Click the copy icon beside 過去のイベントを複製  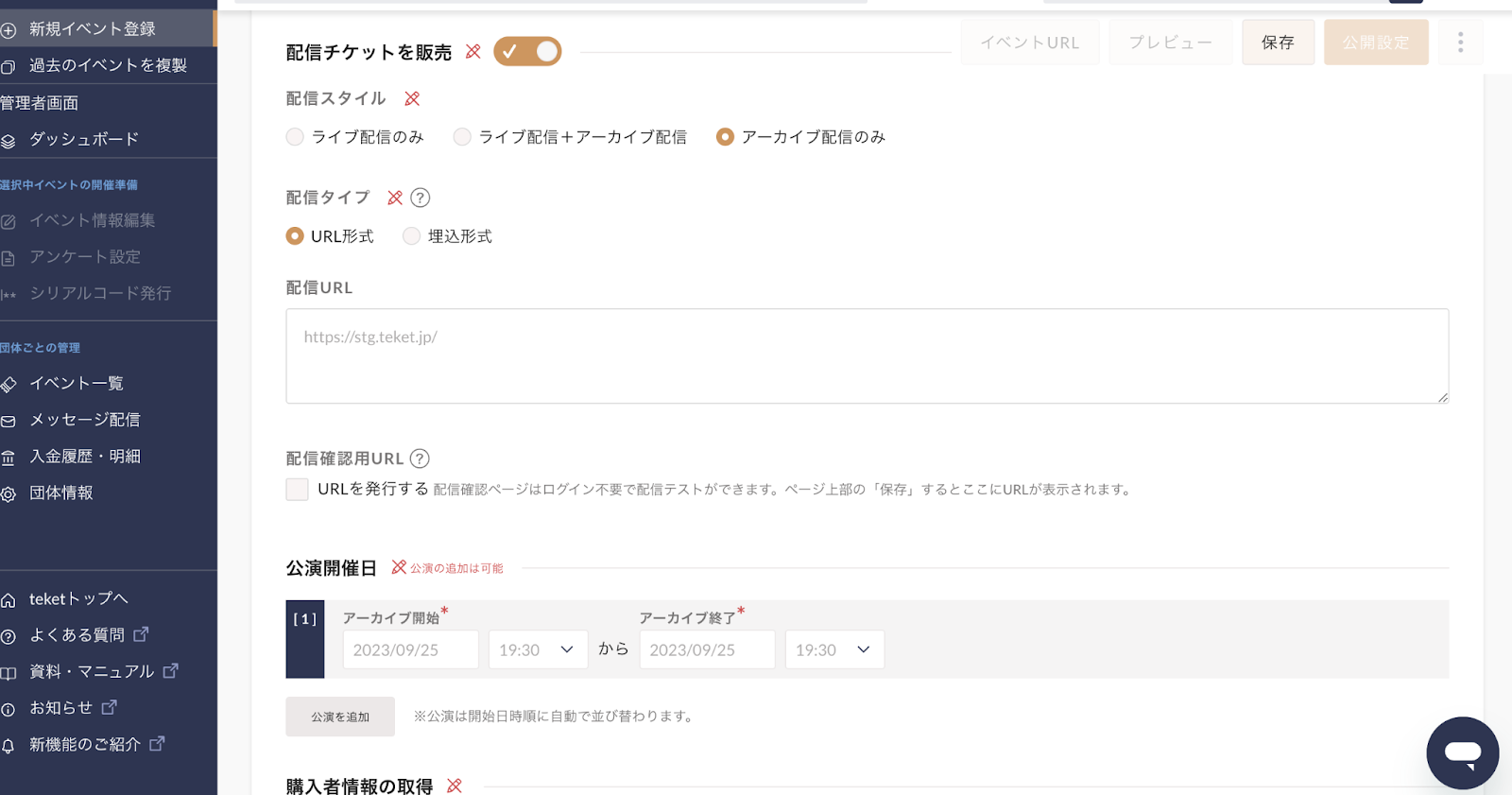pos(9,67)
